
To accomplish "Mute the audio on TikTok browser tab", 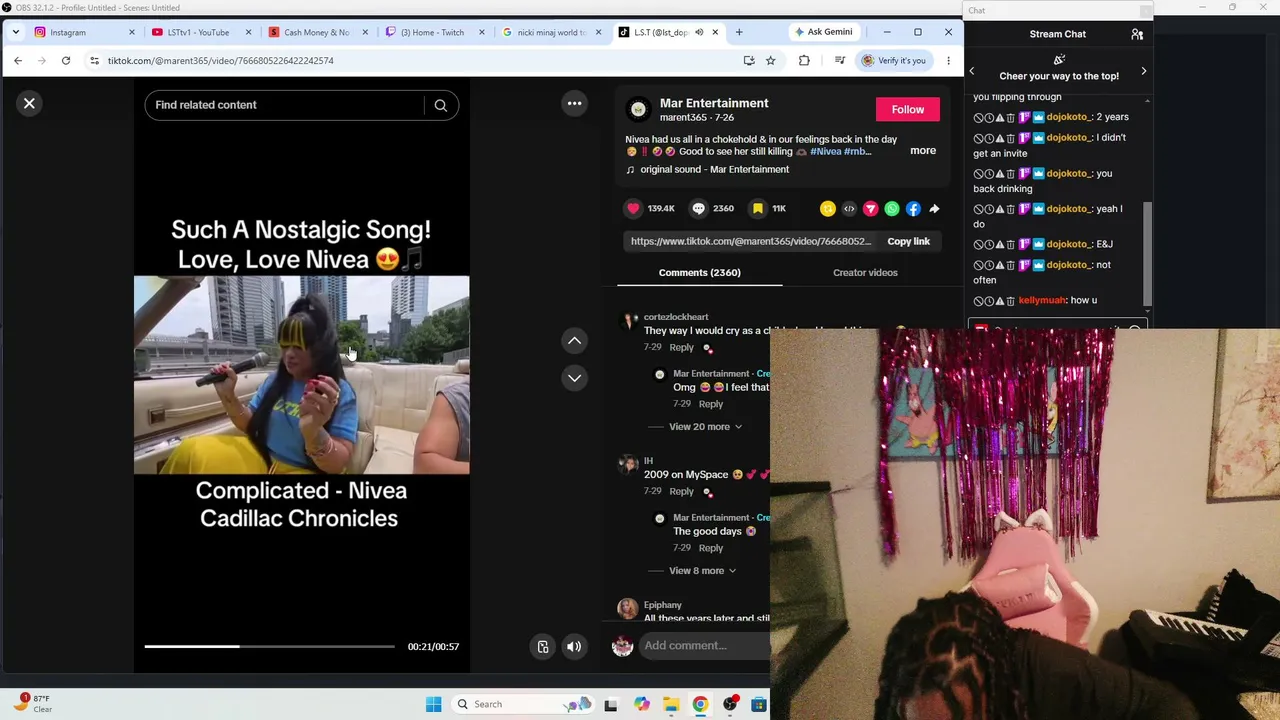I will tap(699, 32).
